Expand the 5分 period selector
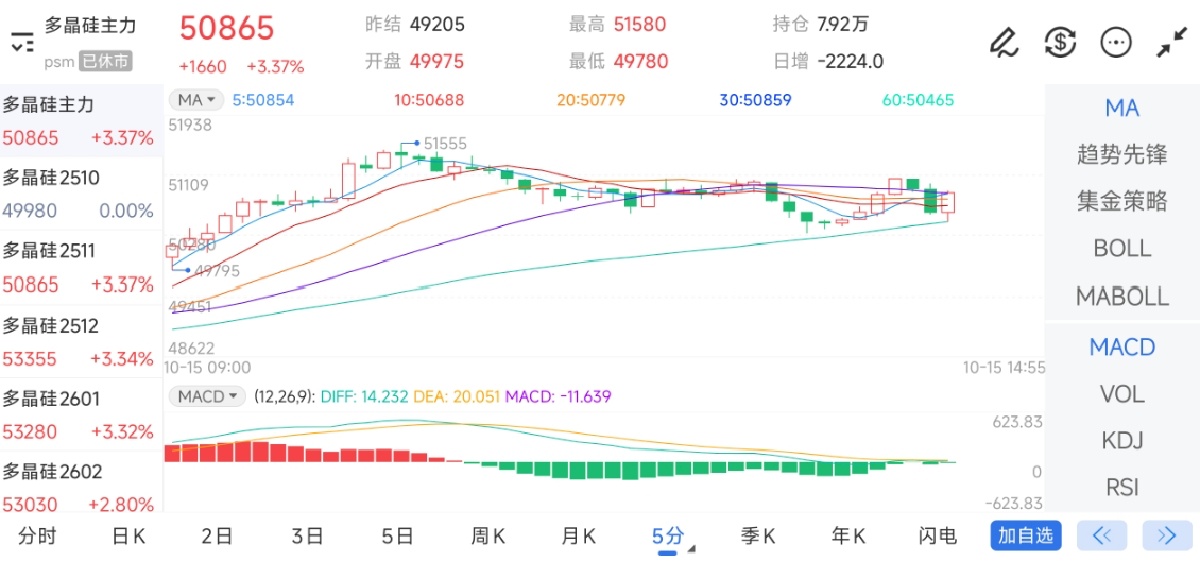Viewport: 1200px width, 573px height. click(673, 536)
